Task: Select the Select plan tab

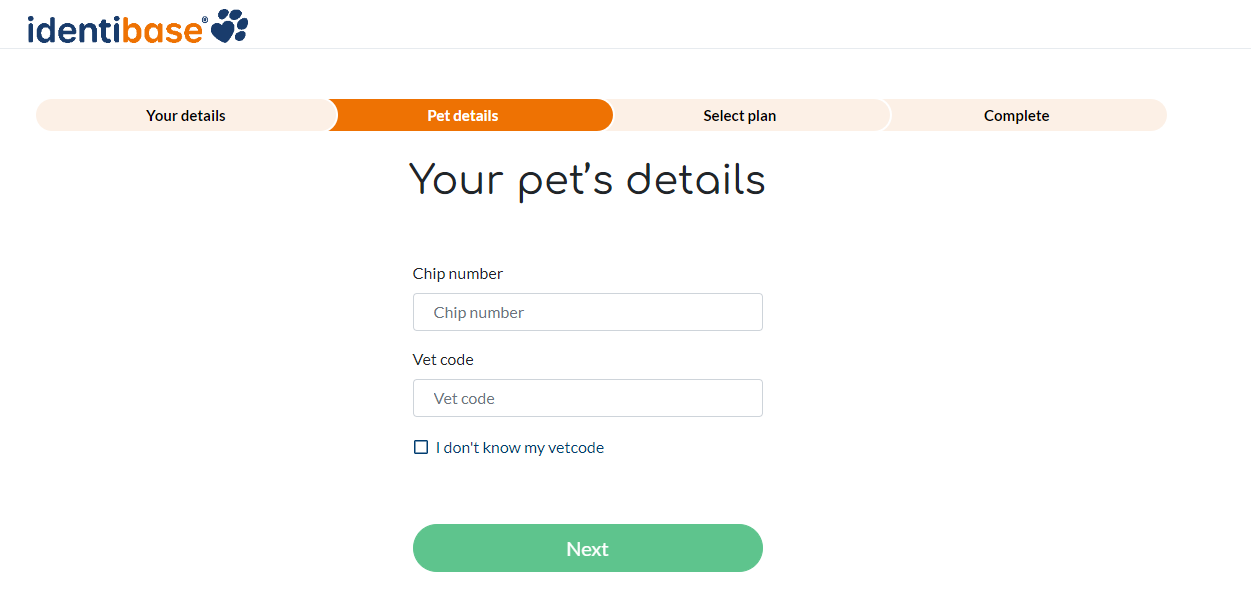Action: (x=740, y=115)
